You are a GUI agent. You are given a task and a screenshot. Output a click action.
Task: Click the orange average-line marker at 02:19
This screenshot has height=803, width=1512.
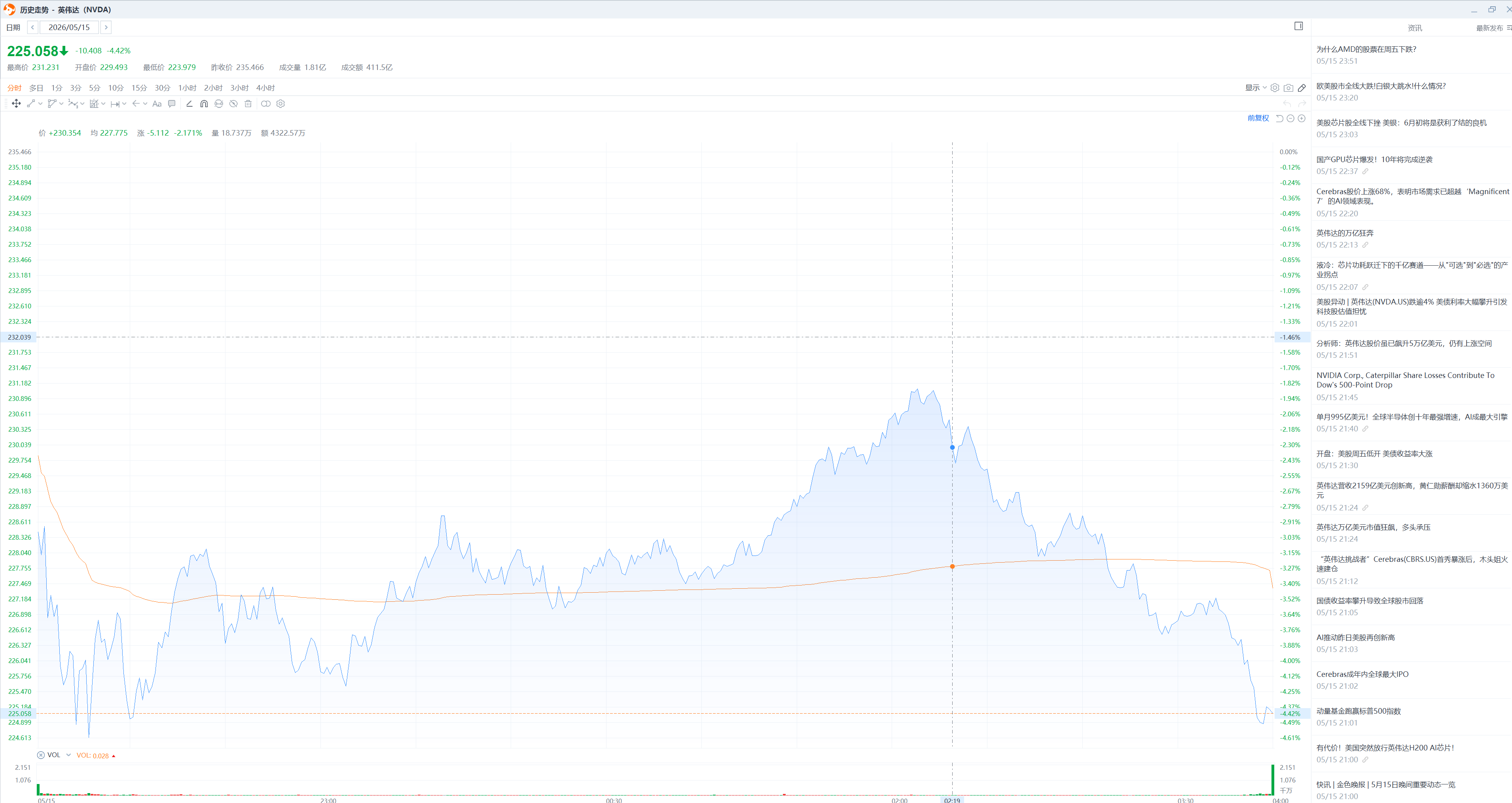click(x=953, y=567)
